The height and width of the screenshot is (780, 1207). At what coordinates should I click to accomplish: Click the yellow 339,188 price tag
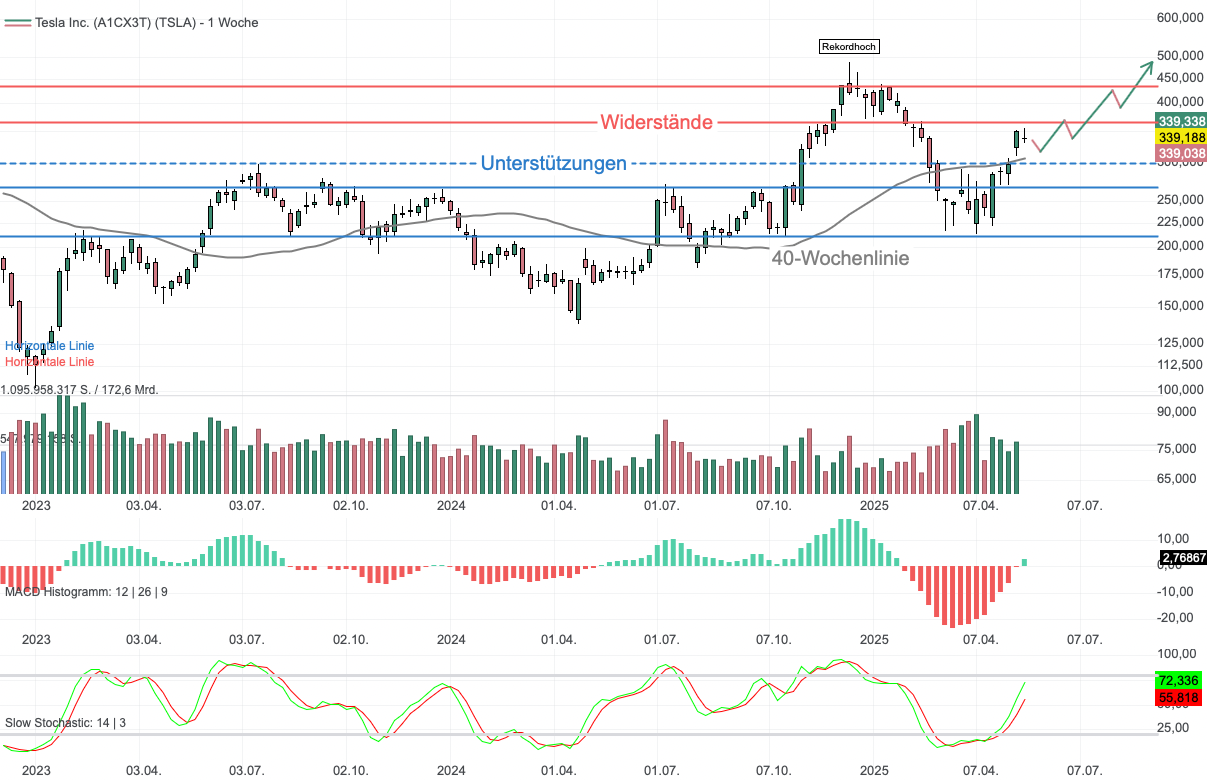[1181, 137]
